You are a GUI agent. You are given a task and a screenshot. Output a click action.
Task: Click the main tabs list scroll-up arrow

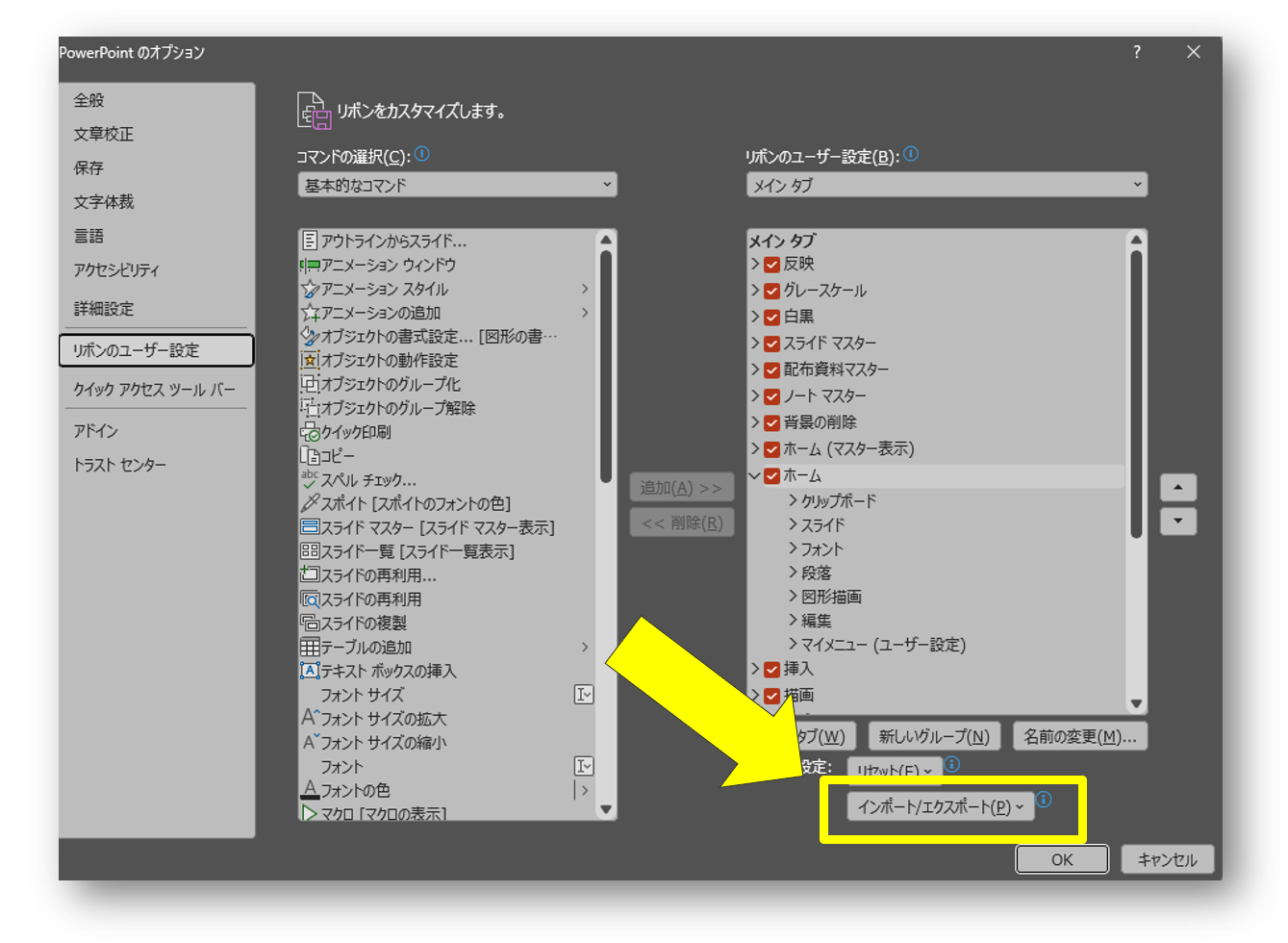pyautogui.click(x=1136, y=240)
